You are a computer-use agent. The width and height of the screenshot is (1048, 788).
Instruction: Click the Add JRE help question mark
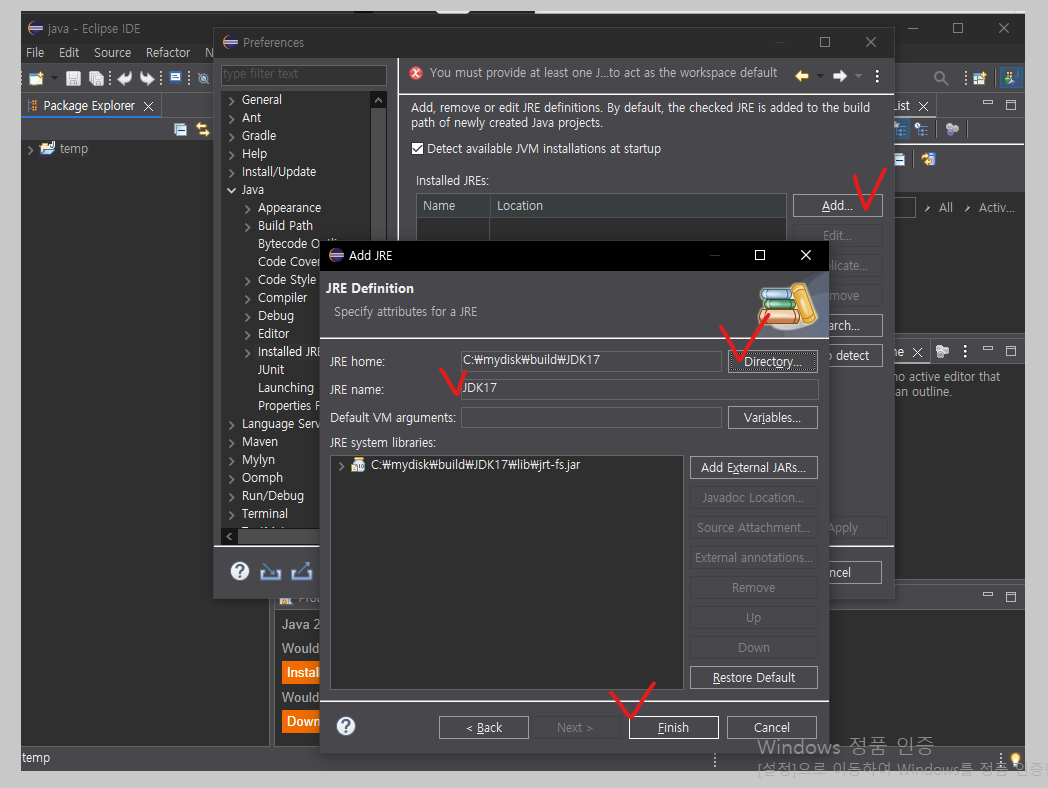coord(346,726)
